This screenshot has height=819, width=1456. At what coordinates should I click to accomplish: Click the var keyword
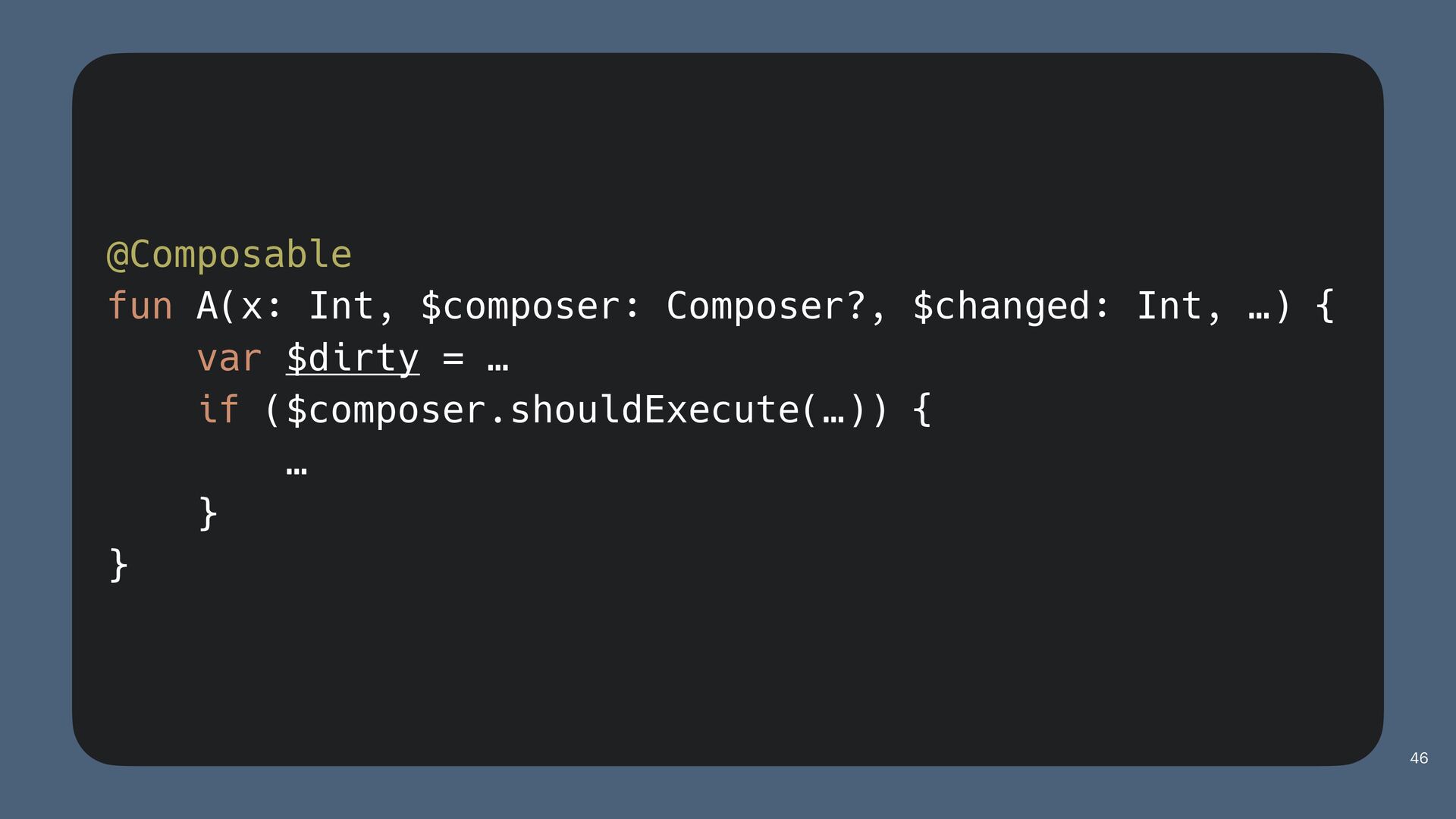(229, 358)
